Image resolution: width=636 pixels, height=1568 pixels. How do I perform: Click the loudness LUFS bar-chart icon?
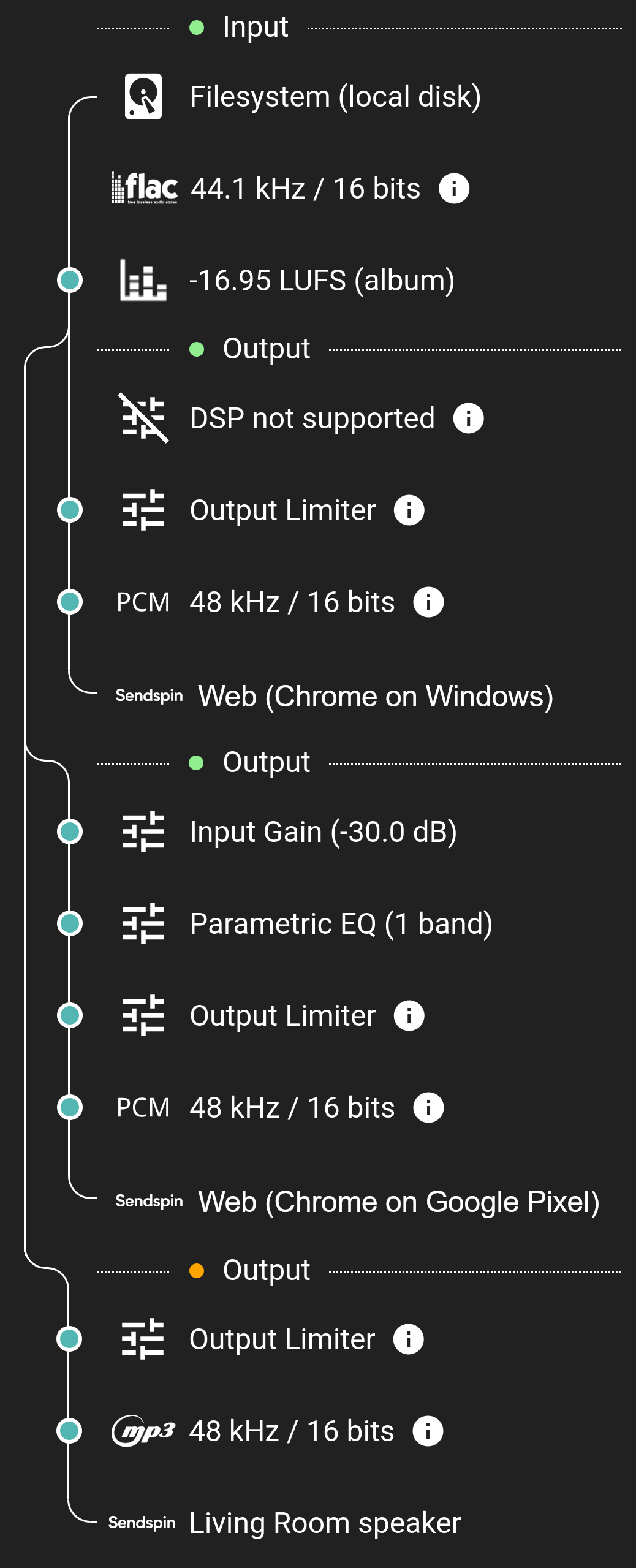[143, 280]
